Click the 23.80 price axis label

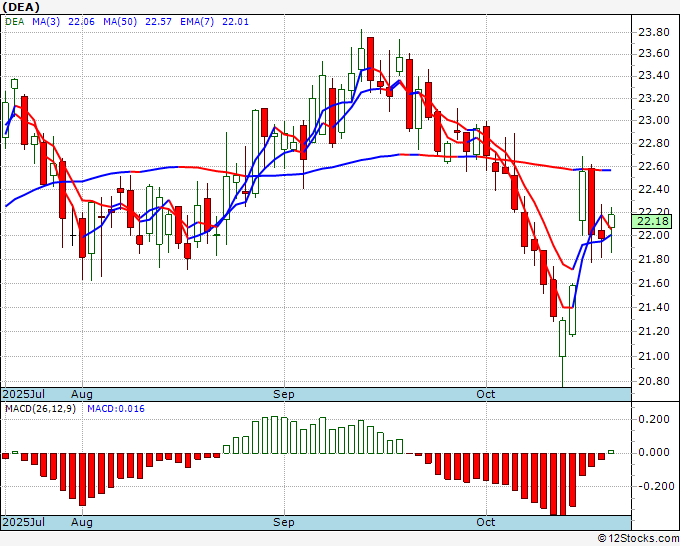tap(653, 32)
